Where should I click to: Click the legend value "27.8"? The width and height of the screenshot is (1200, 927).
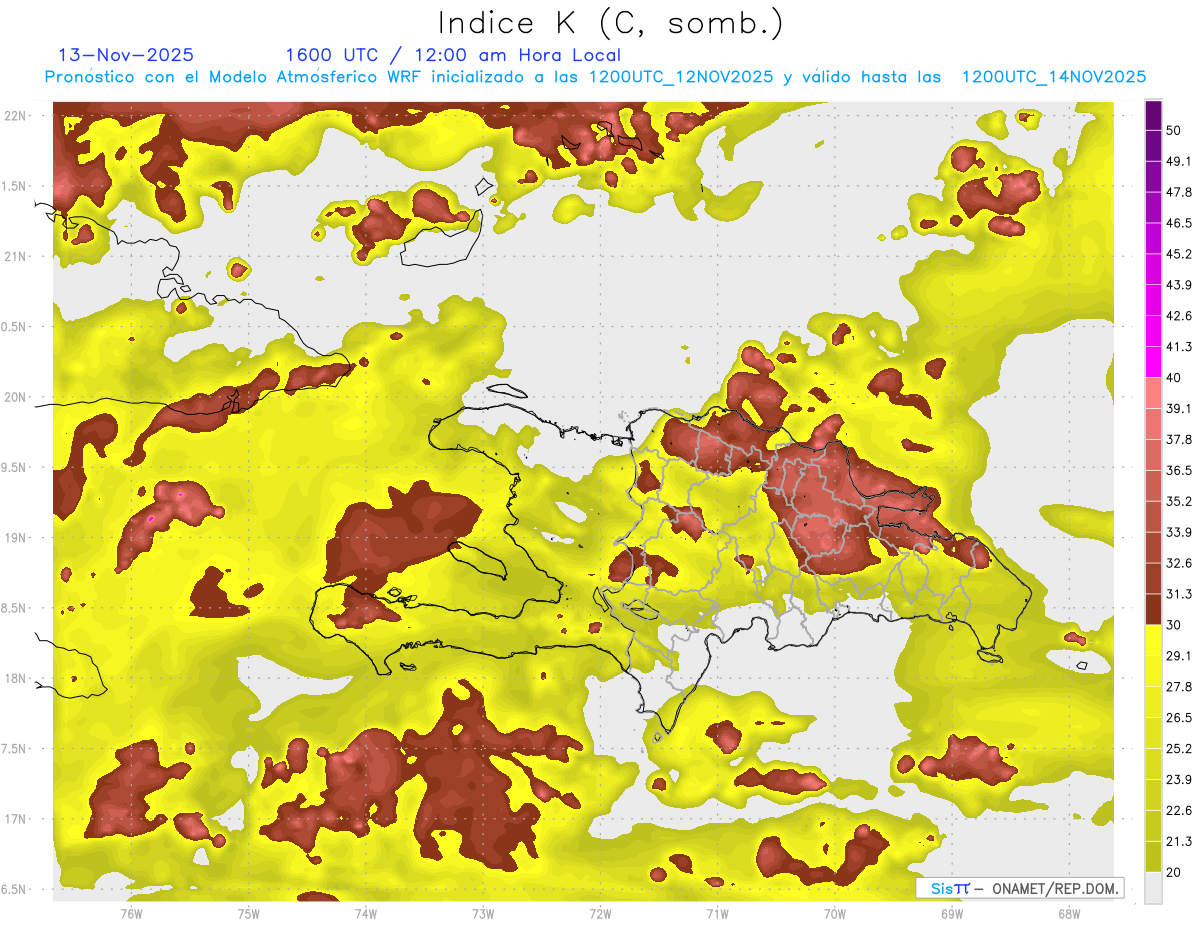[1178, 687]
